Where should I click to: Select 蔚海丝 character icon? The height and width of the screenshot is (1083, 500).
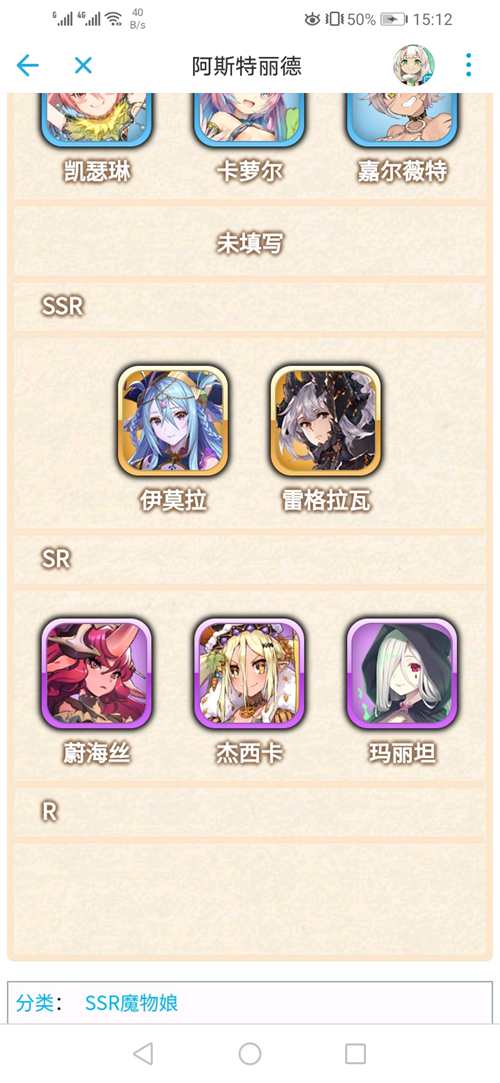point(97,673)
